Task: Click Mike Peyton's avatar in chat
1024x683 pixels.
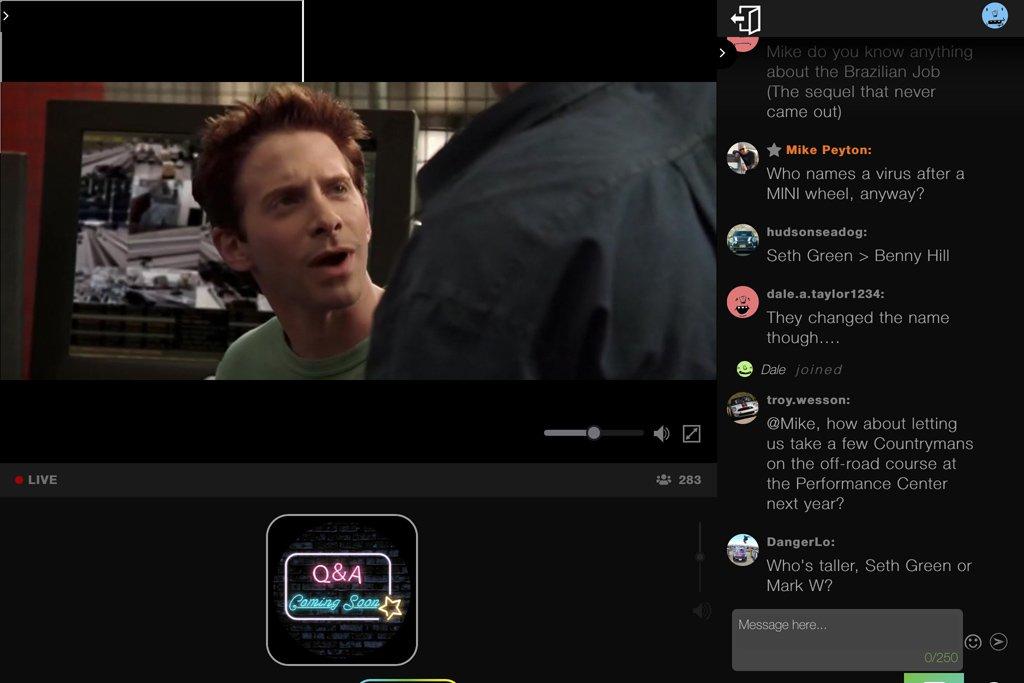Action: point(742,158)
